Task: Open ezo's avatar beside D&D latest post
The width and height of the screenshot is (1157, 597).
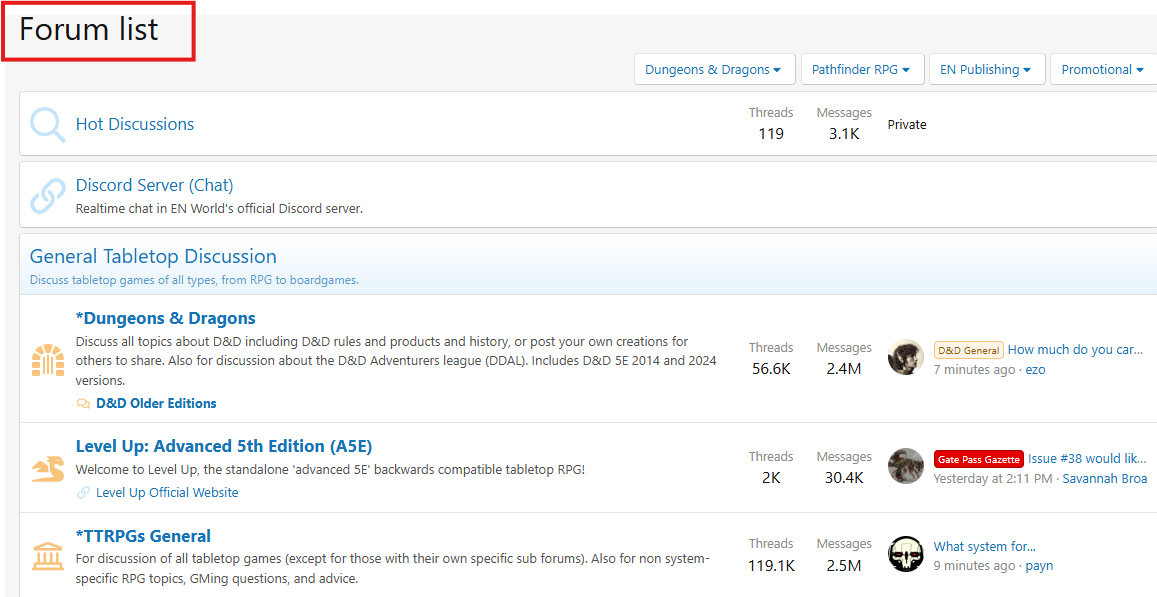Action: click(905, 358)
